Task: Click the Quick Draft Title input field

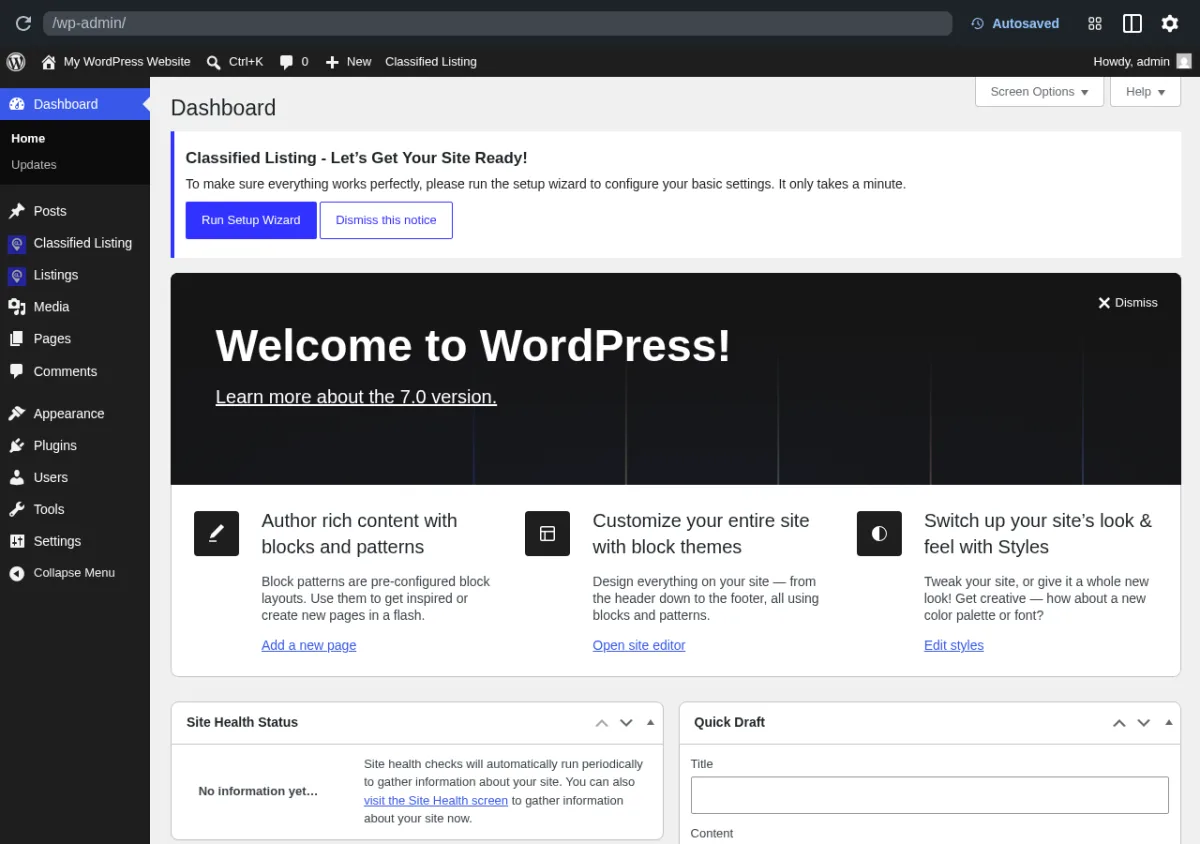Action: tap(930, 795)
